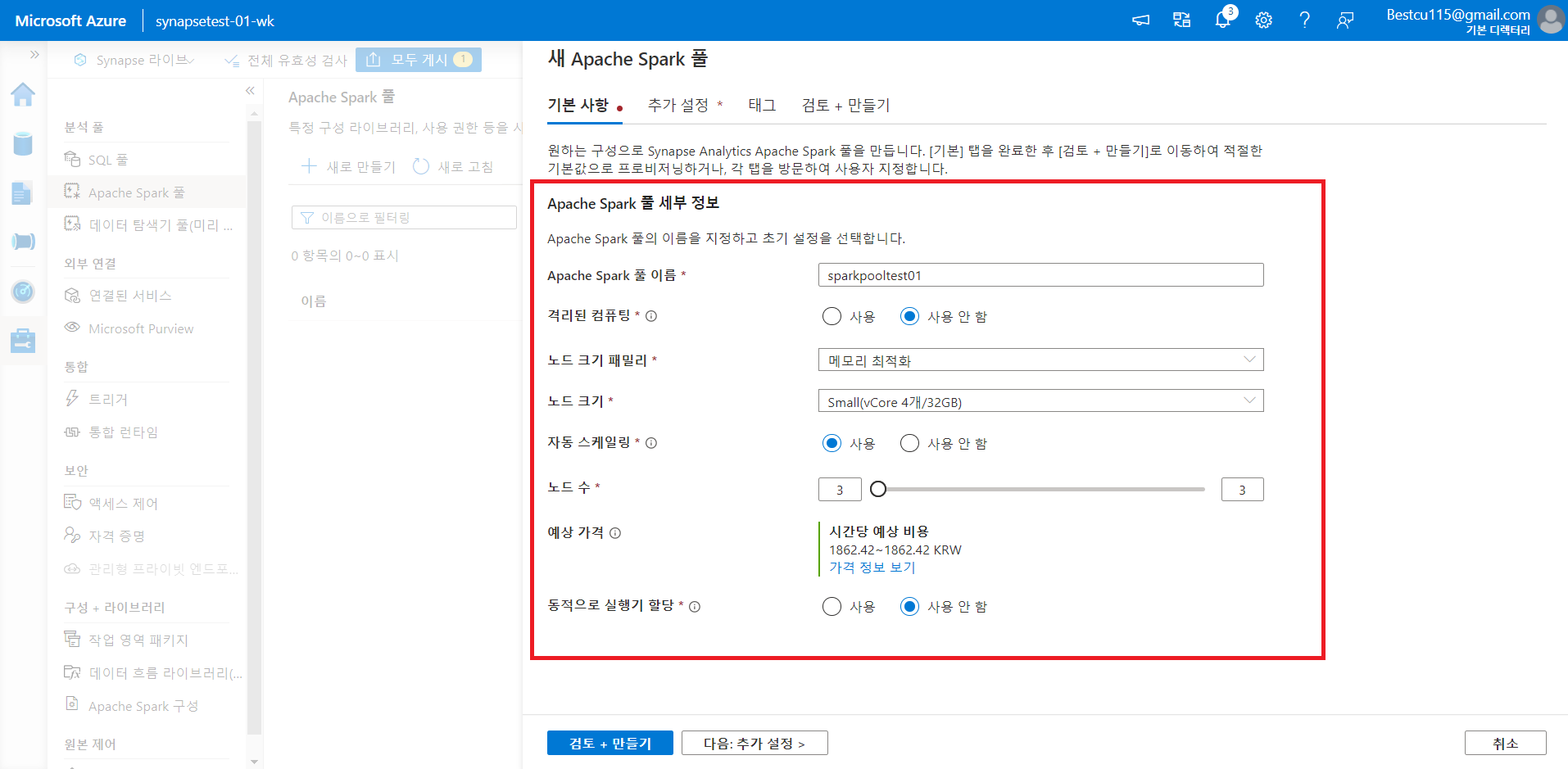Click 새로 고침 refresh button
The image size is (1568, 769).
453,166
